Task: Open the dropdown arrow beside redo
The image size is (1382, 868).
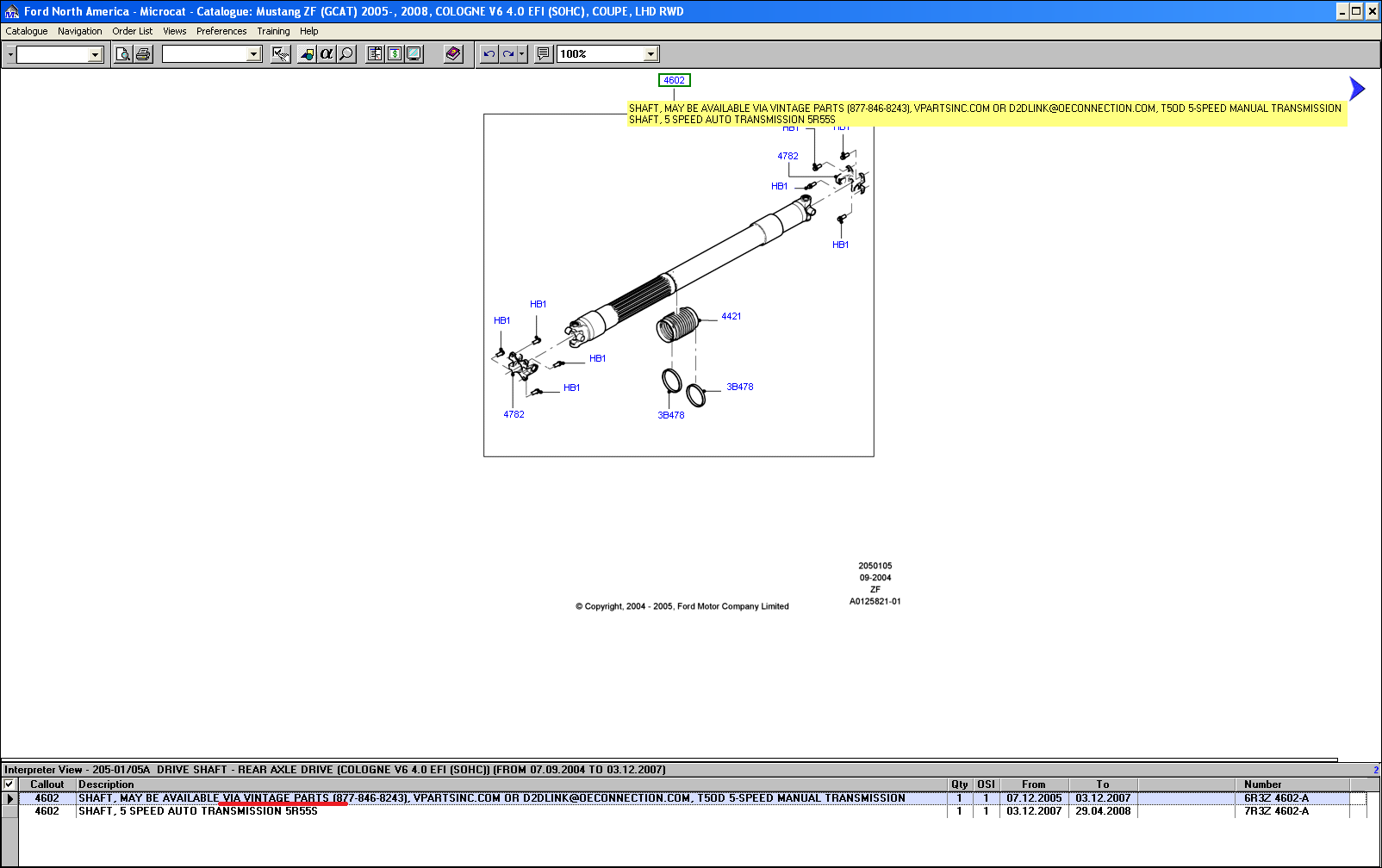Action: [x=522, y=54]
